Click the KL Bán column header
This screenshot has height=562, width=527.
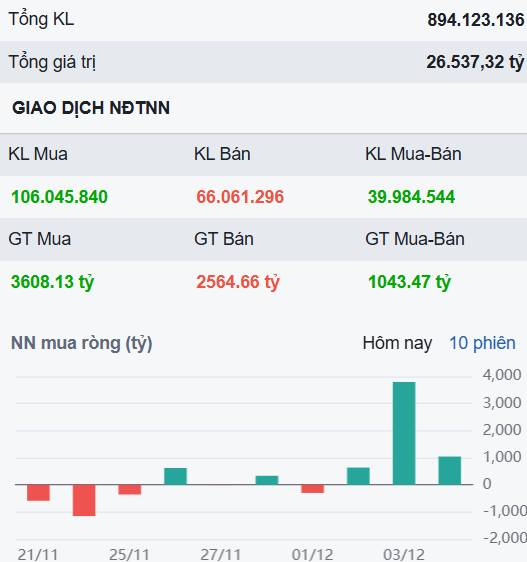[x=222, y=154]
